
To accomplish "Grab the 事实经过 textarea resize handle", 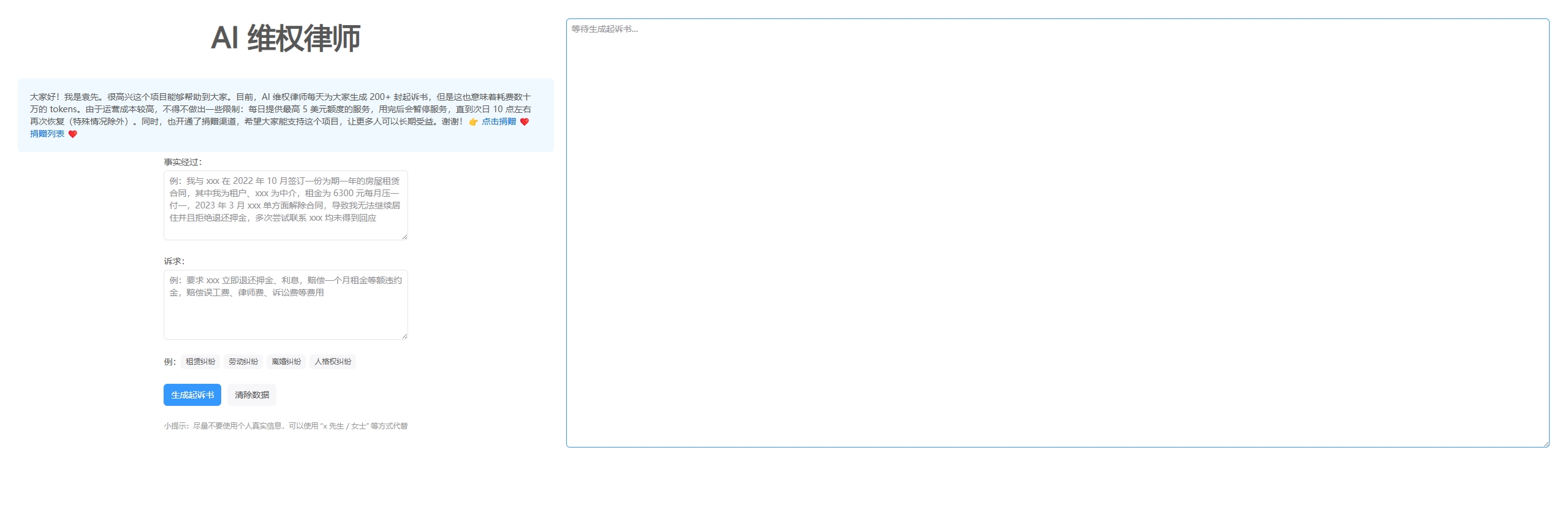I will [404, 237].
